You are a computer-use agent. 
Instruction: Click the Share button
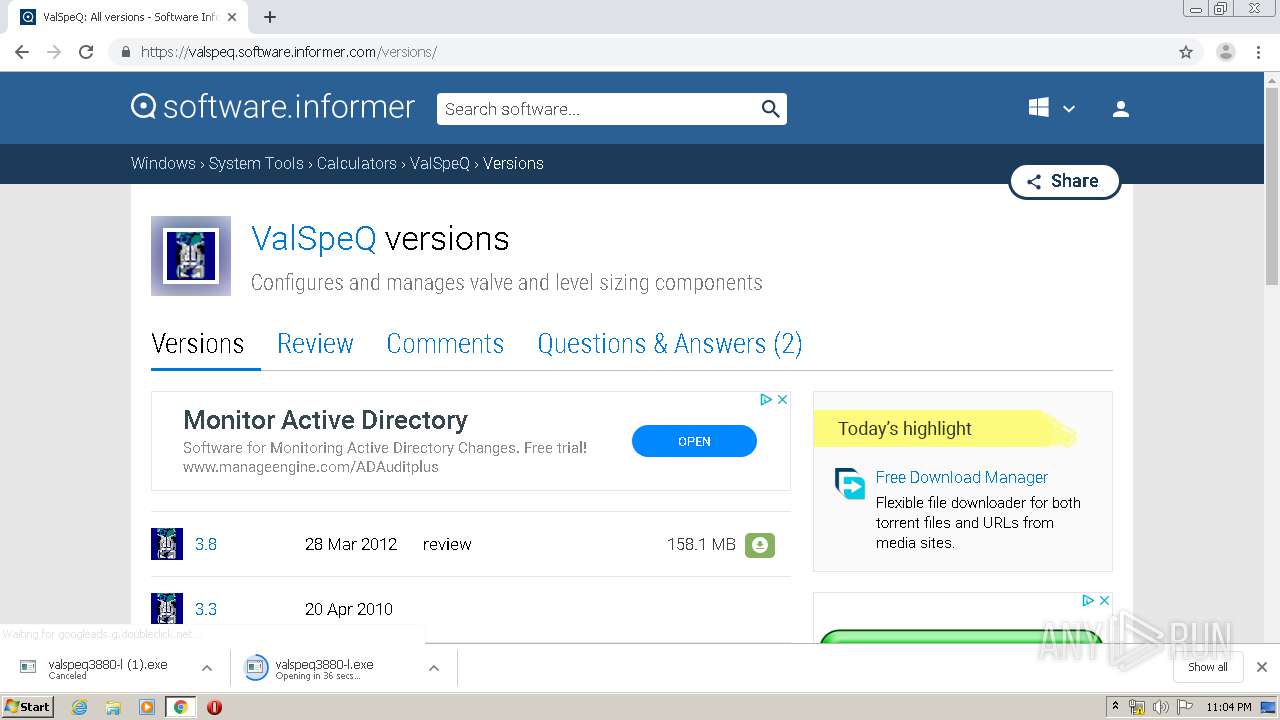(1064, 181)
